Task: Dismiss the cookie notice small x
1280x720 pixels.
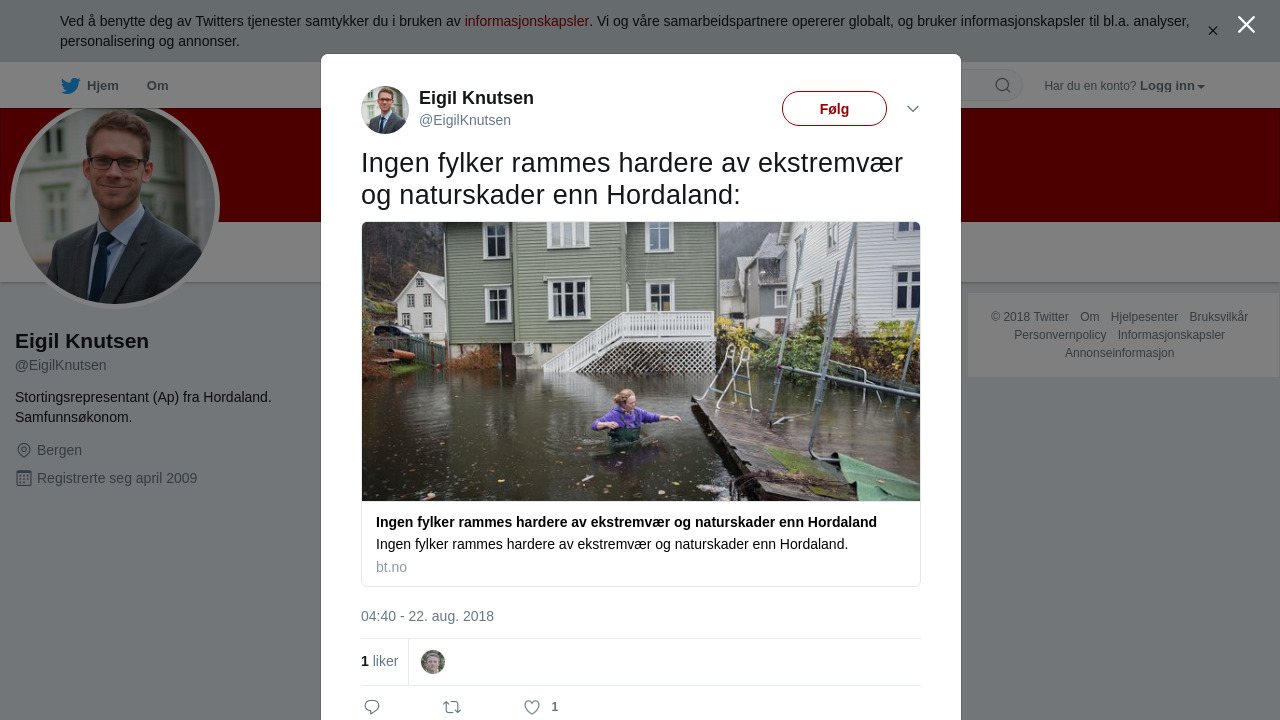Action: click(x=1213, y=31)
